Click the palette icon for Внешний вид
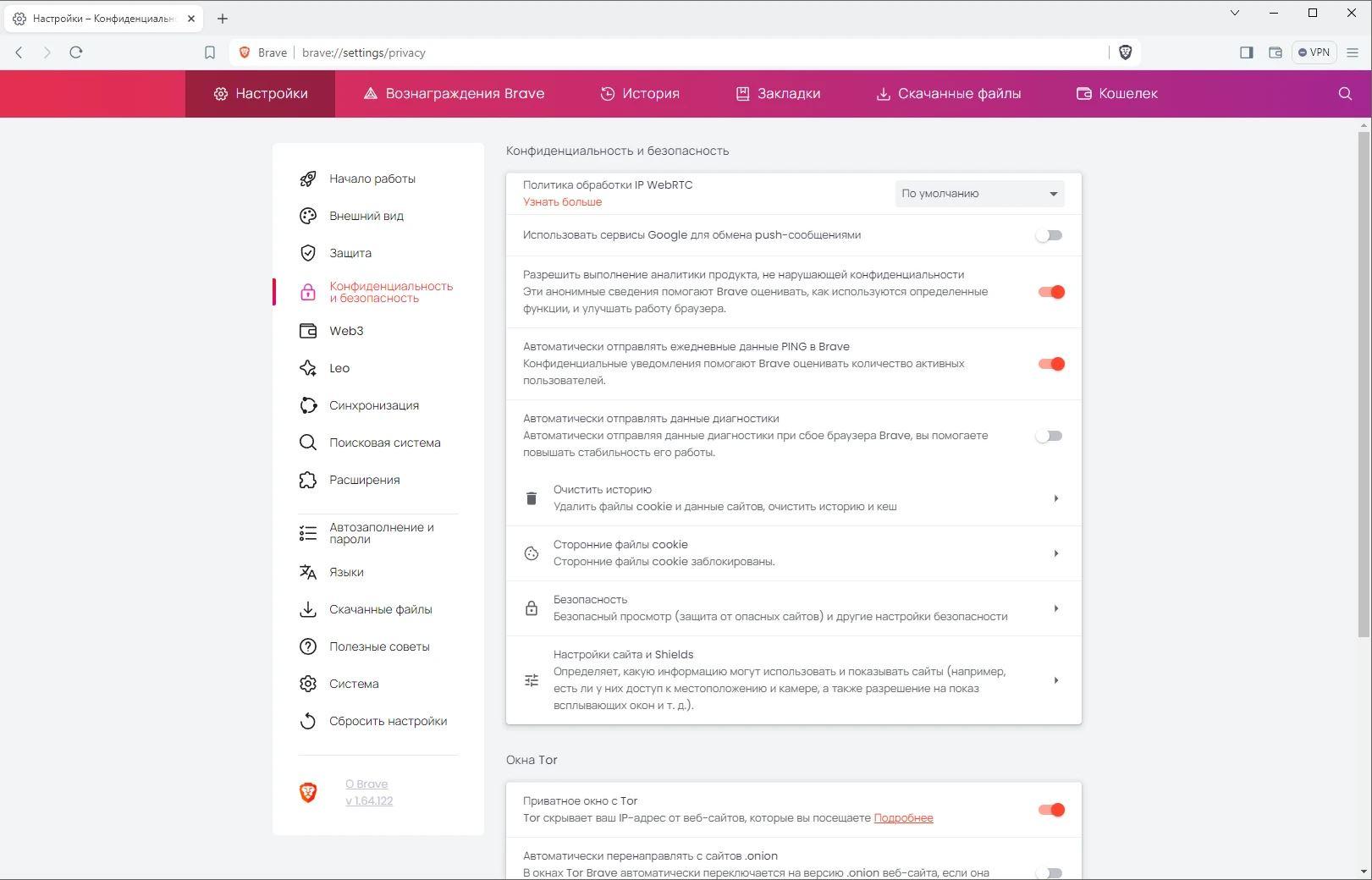The width and height of the screenshot is (1372, 880). coord(308,216)
